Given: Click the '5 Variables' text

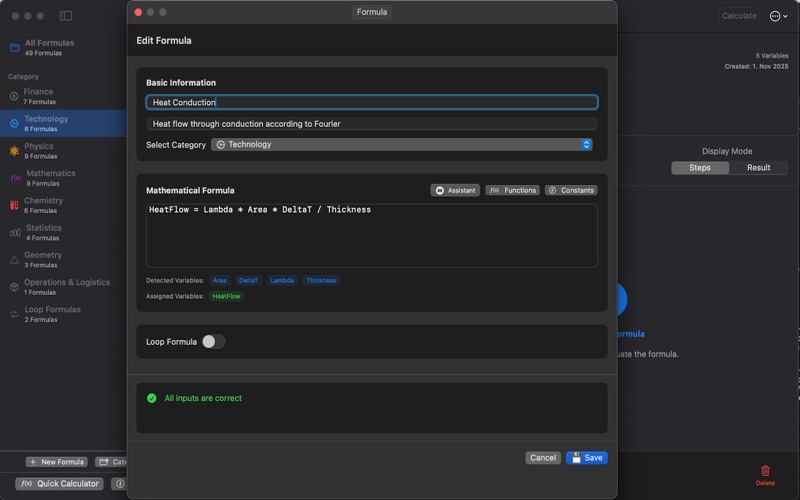Looking at the screenshot, I should 772,56.
